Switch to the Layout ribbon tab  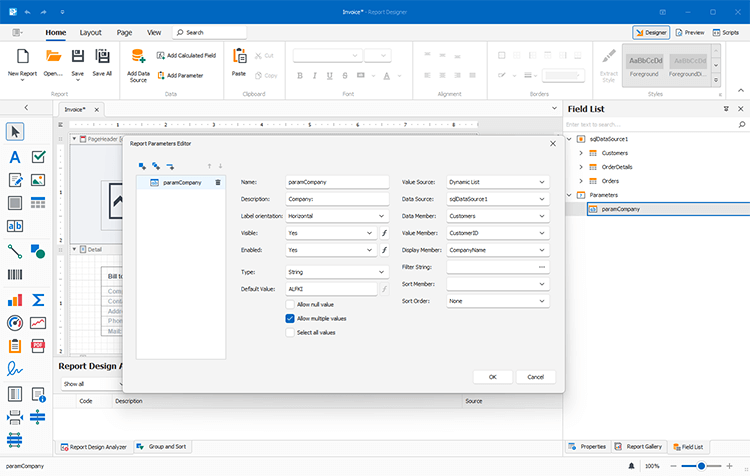90,32
